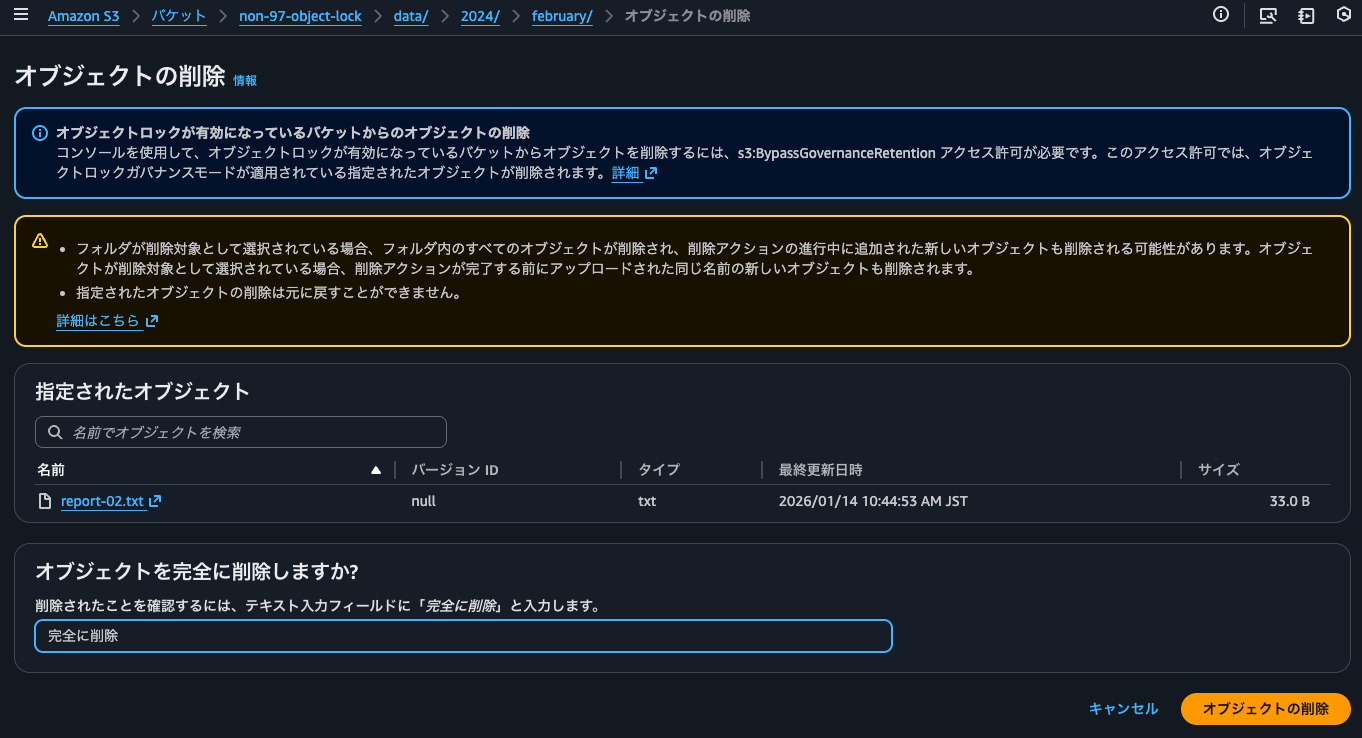Open the non-97-object-lock bucket breadcrumb
This screenshot has height=738, width=1362.
point(300,16)
